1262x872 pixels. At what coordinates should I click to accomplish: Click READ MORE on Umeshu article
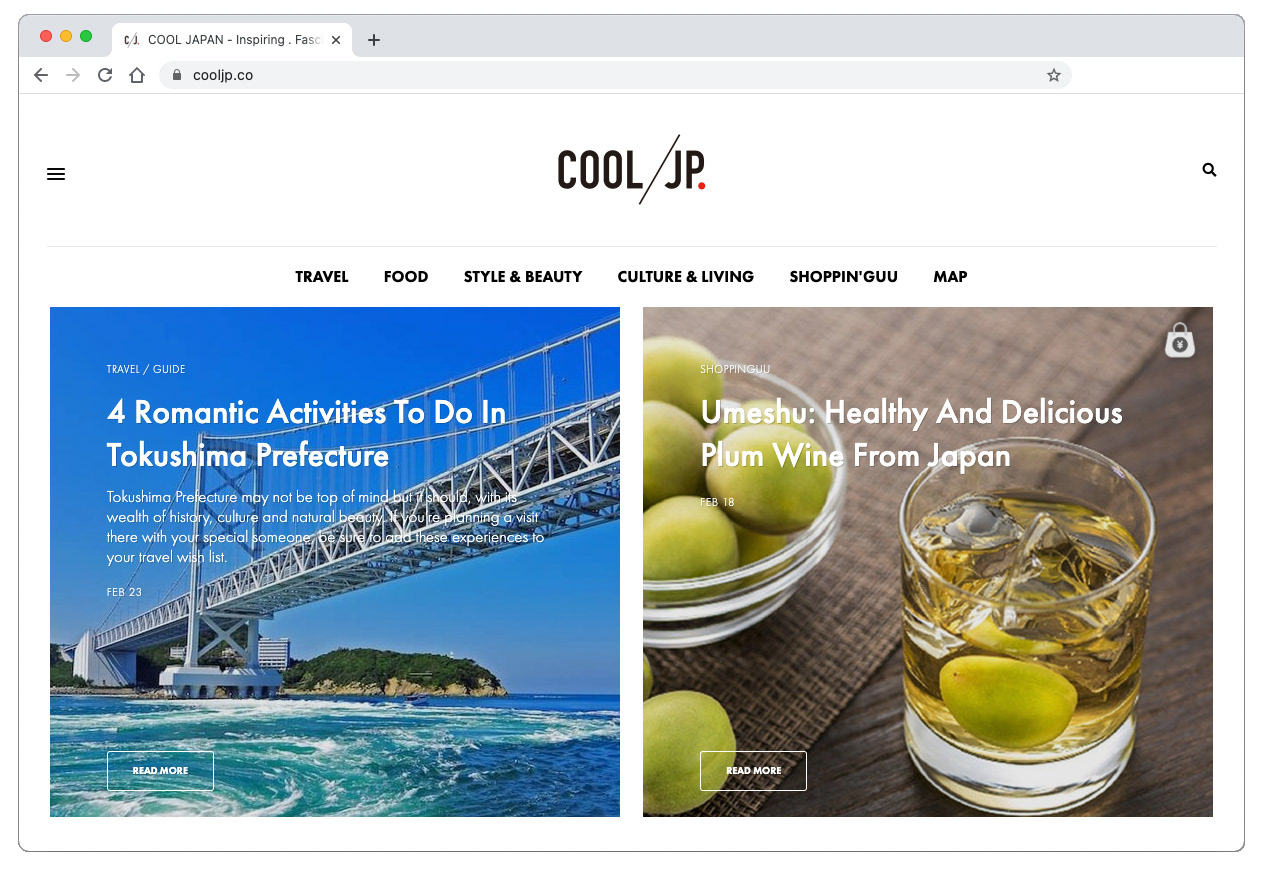click(x=753, y=771)
